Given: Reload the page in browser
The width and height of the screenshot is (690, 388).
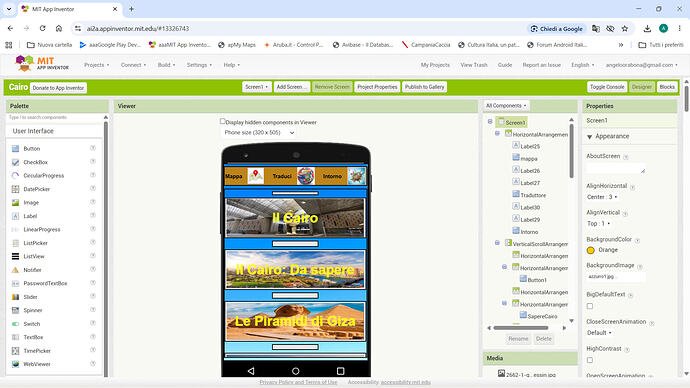Looking at the screenshot, I should pyautogui.click(x=43, y=28).
